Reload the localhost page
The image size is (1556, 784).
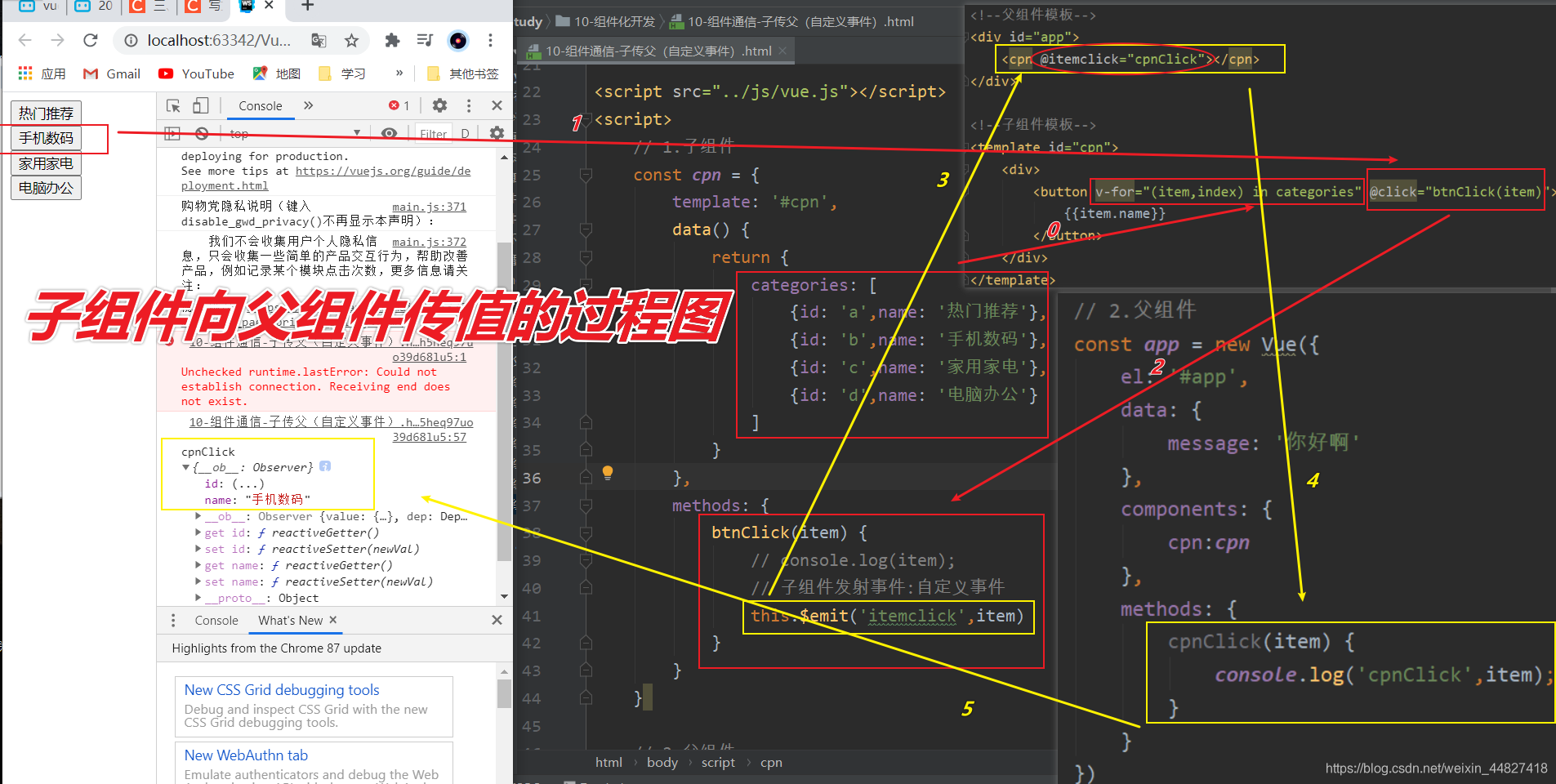coord(89,39)
